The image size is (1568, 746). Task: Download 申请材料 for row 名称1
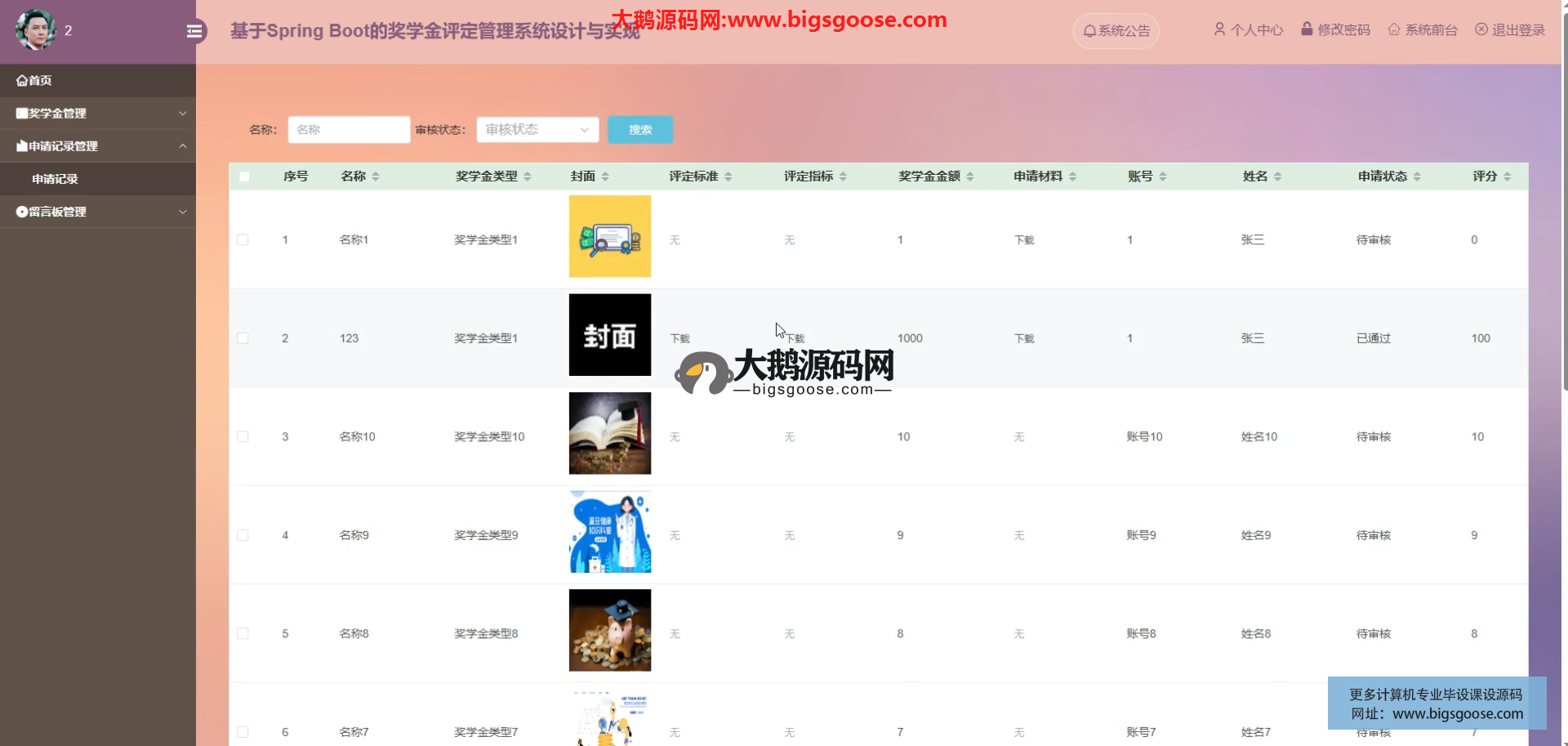point(1024,240)
